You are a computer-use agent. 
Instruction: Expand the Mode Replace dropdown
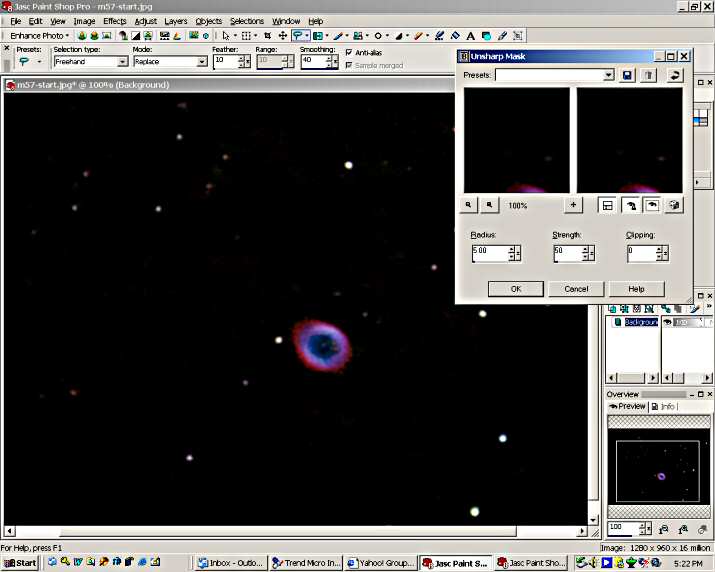pos(202,62)
